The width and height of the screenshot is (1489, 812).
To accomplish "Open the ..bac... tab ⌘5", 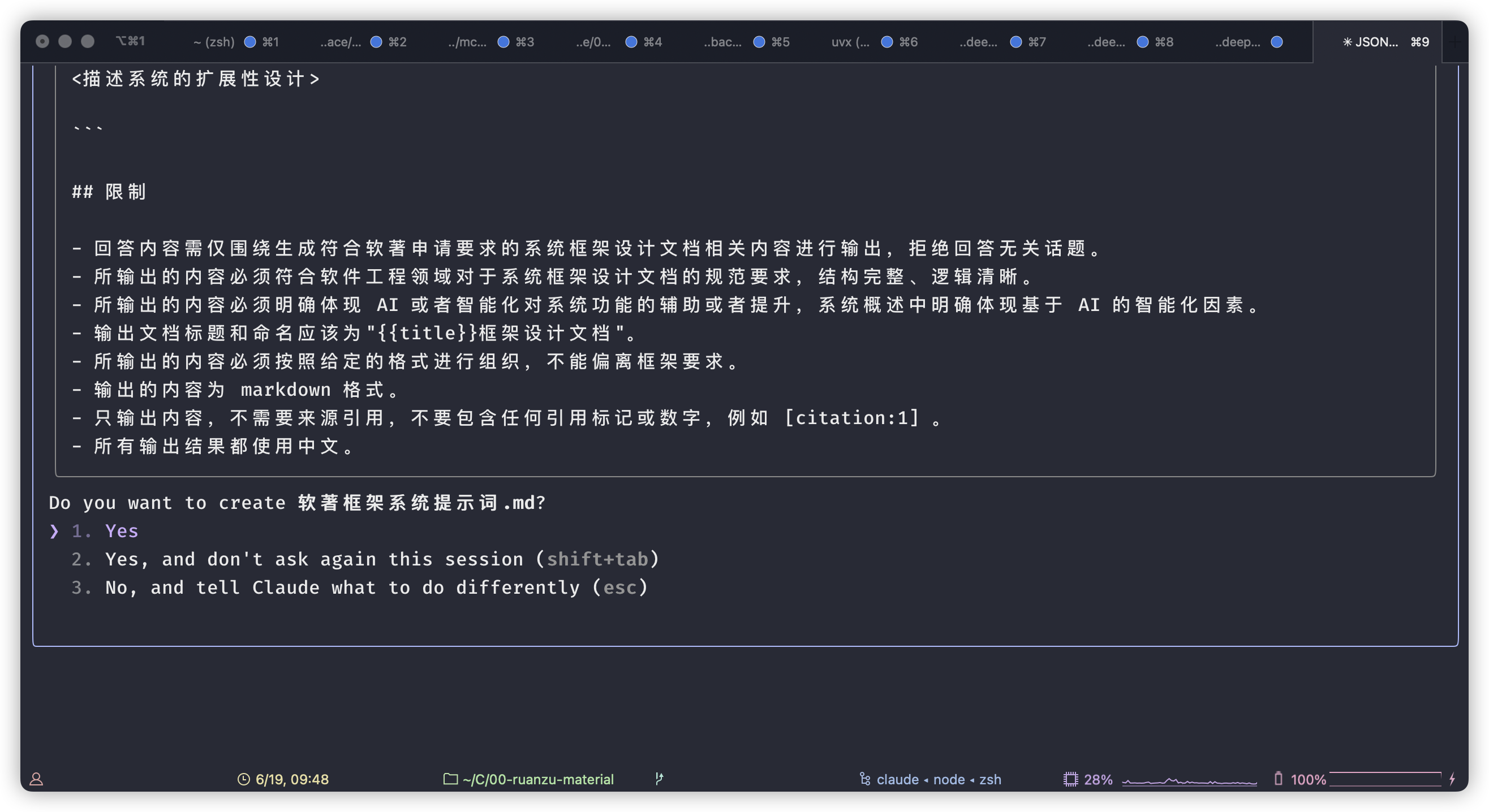I will pyautogui.click(x=722, y=42).
